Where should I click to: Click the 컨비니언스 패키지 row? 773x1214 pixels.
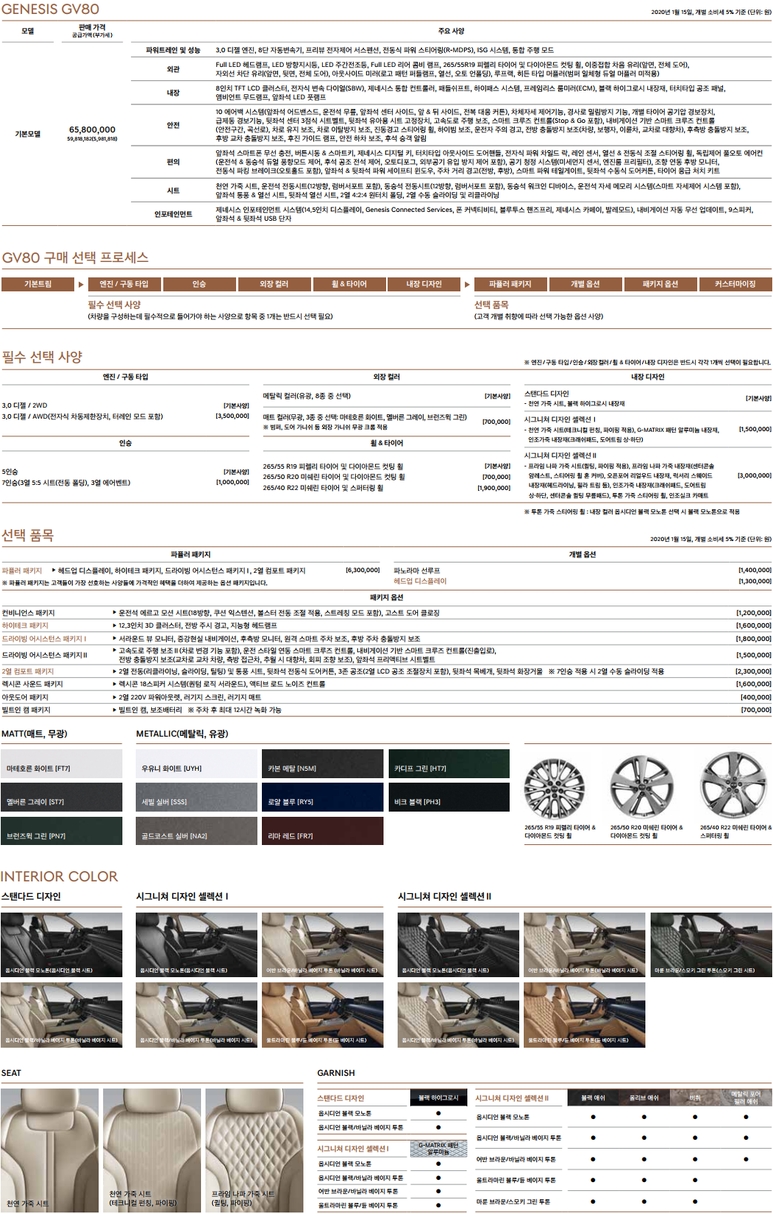pyautogui.click(x=386, y=611)
